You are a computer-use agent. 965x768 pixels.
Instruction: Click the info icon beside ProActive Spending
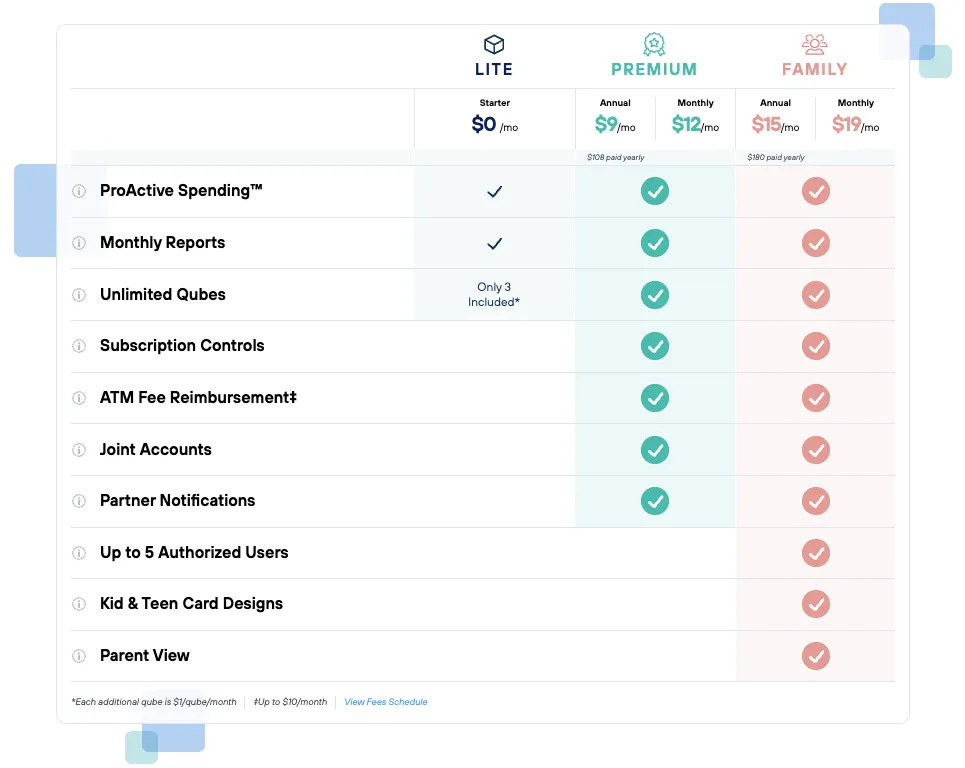coord(79,191)
